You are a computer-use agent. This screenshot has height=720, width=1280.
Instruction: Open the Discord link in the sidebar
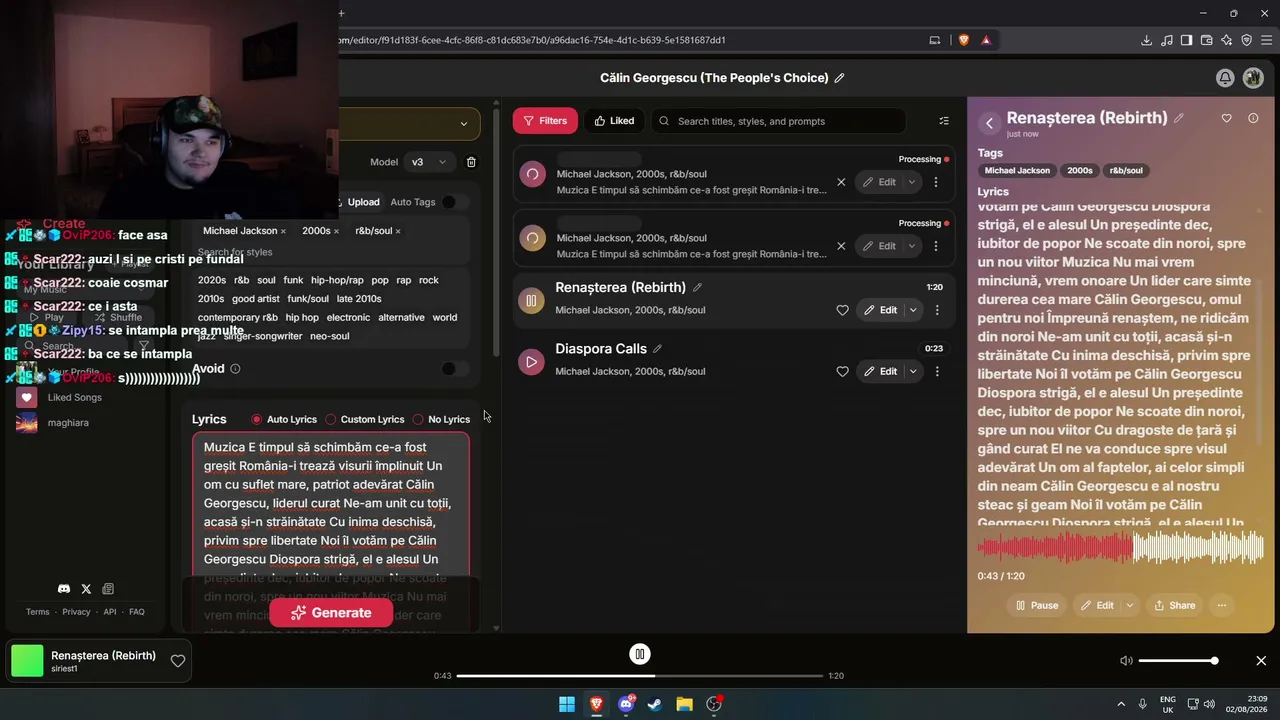point(64,589)
